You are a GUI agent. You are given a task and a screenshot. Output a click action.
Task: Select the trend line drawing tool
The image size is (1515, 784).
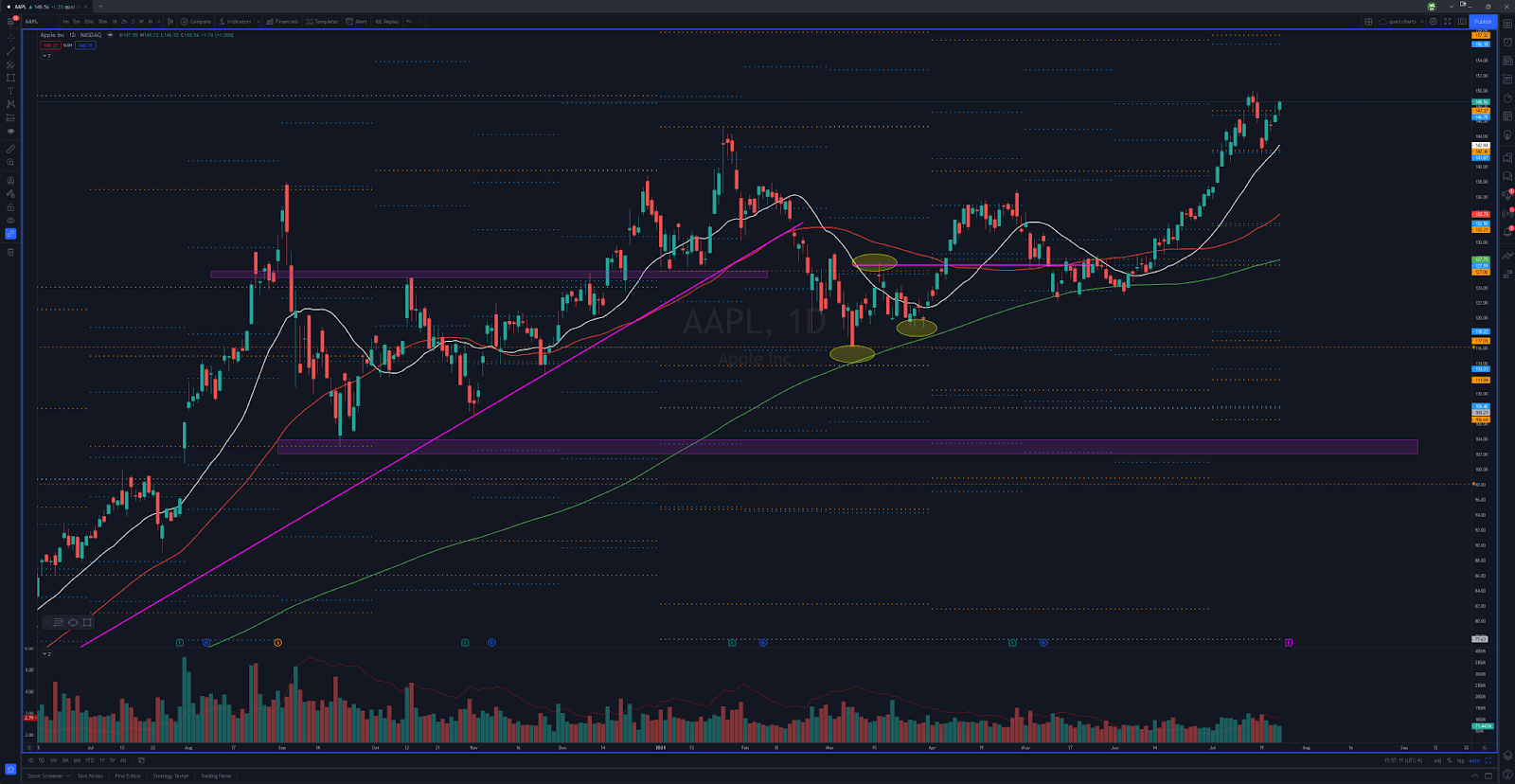coord(10,51)
